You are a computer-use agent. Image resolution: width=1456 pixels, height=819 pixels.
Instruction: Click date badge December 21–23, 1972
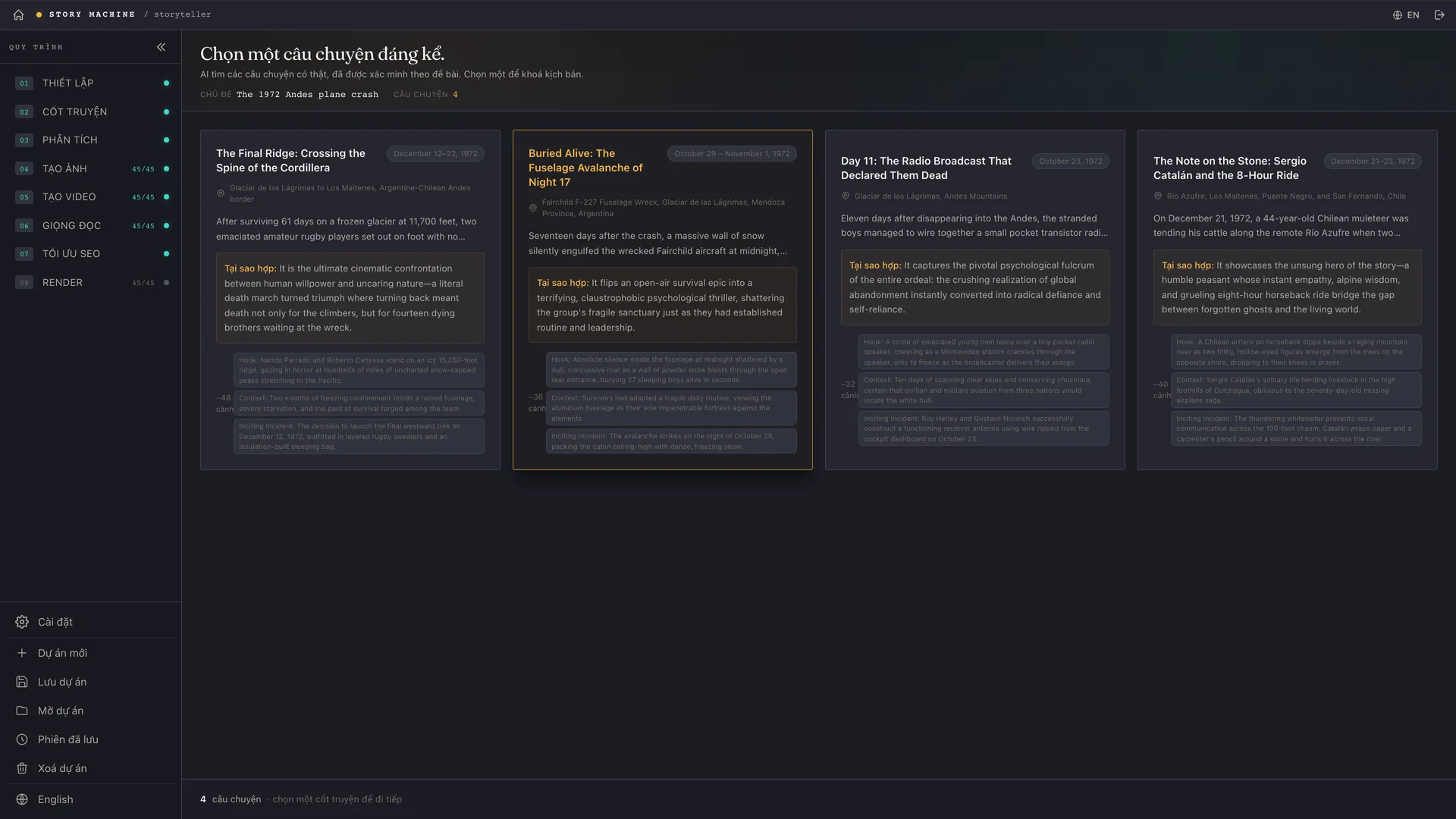point(1373,162)
